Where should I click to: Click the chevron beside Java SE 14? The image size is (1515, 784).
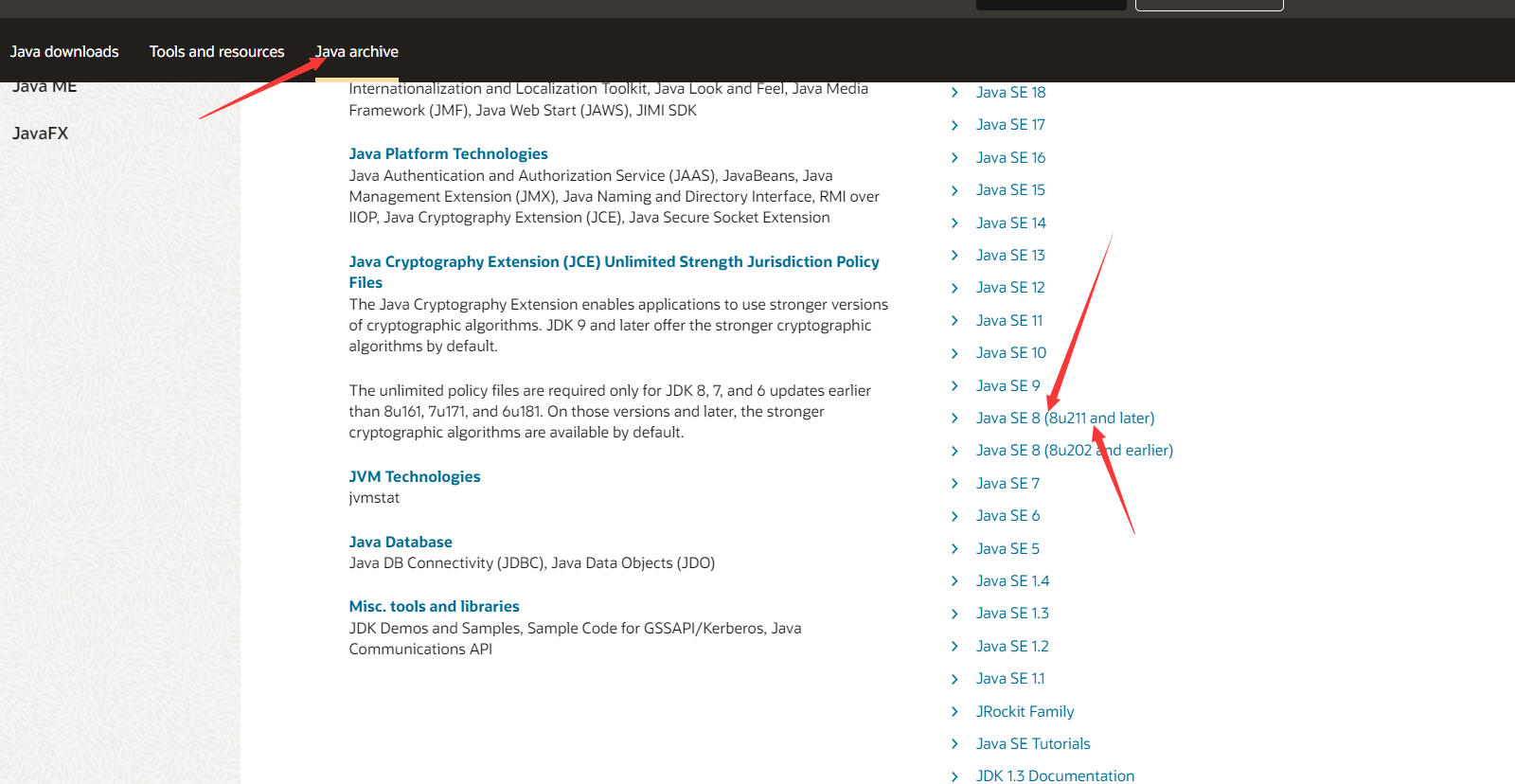coord(954,223)
